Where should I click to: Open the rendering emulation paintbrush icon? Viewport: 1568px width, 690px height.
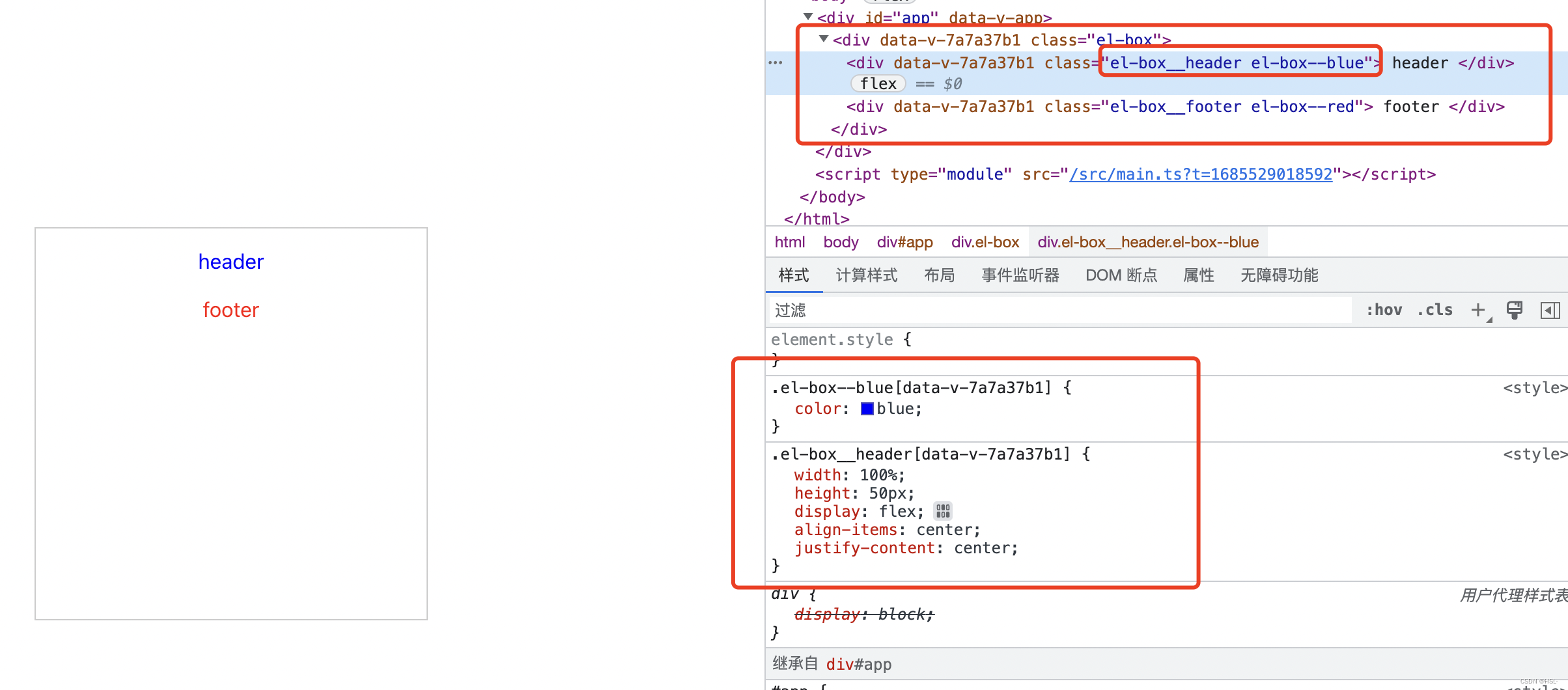[1515, 310]
